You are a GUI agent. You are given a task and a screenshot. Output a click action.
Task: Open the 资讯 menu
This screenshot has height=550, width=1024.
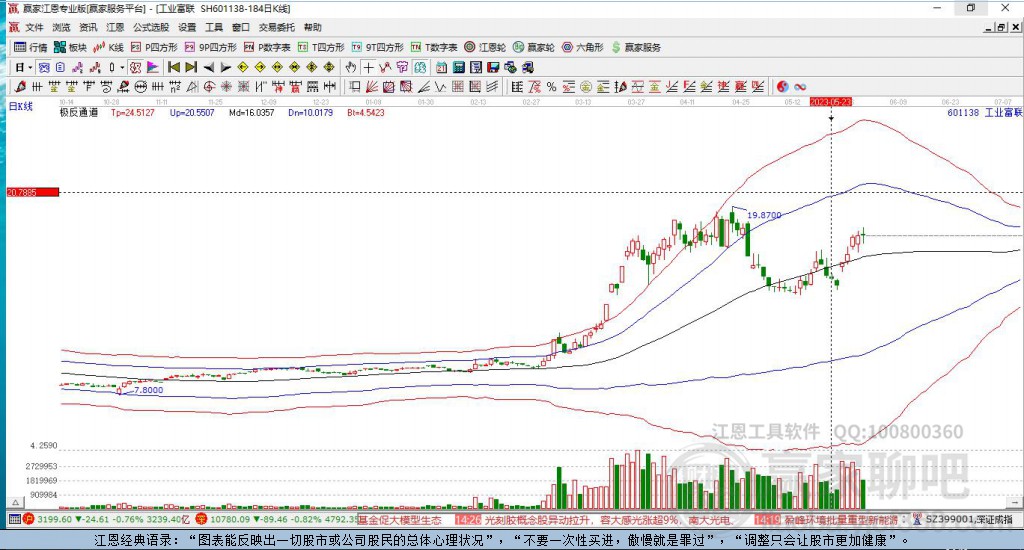point(88,27)
